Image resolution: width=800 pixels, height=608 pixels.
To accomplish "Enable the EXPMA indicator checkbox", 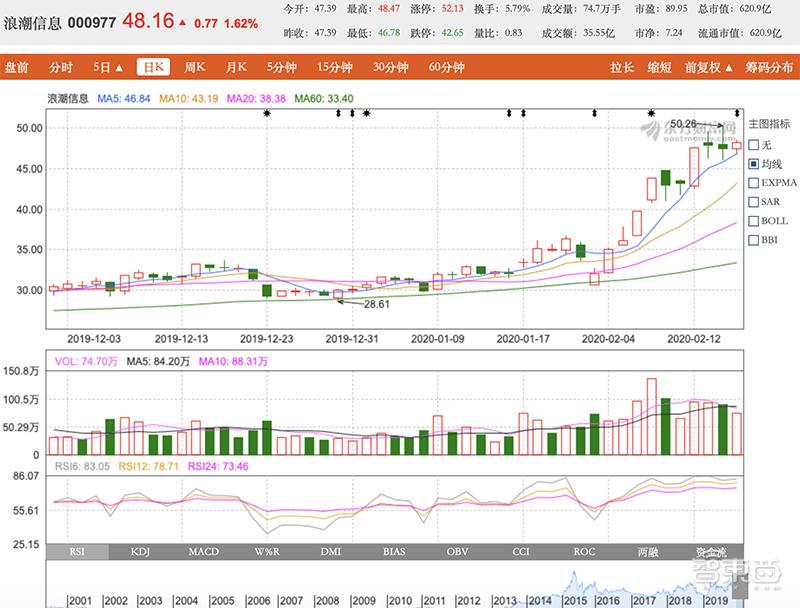I will coord(755,183).
